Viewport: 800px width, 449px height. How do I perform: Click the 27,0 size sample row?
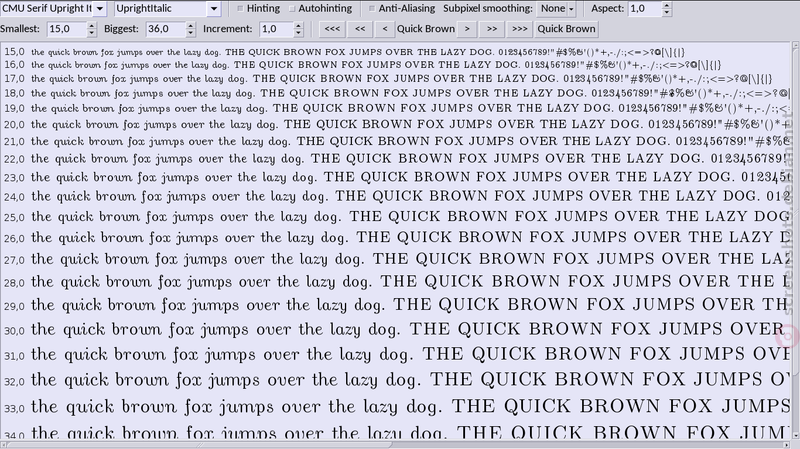coord(395,259)
